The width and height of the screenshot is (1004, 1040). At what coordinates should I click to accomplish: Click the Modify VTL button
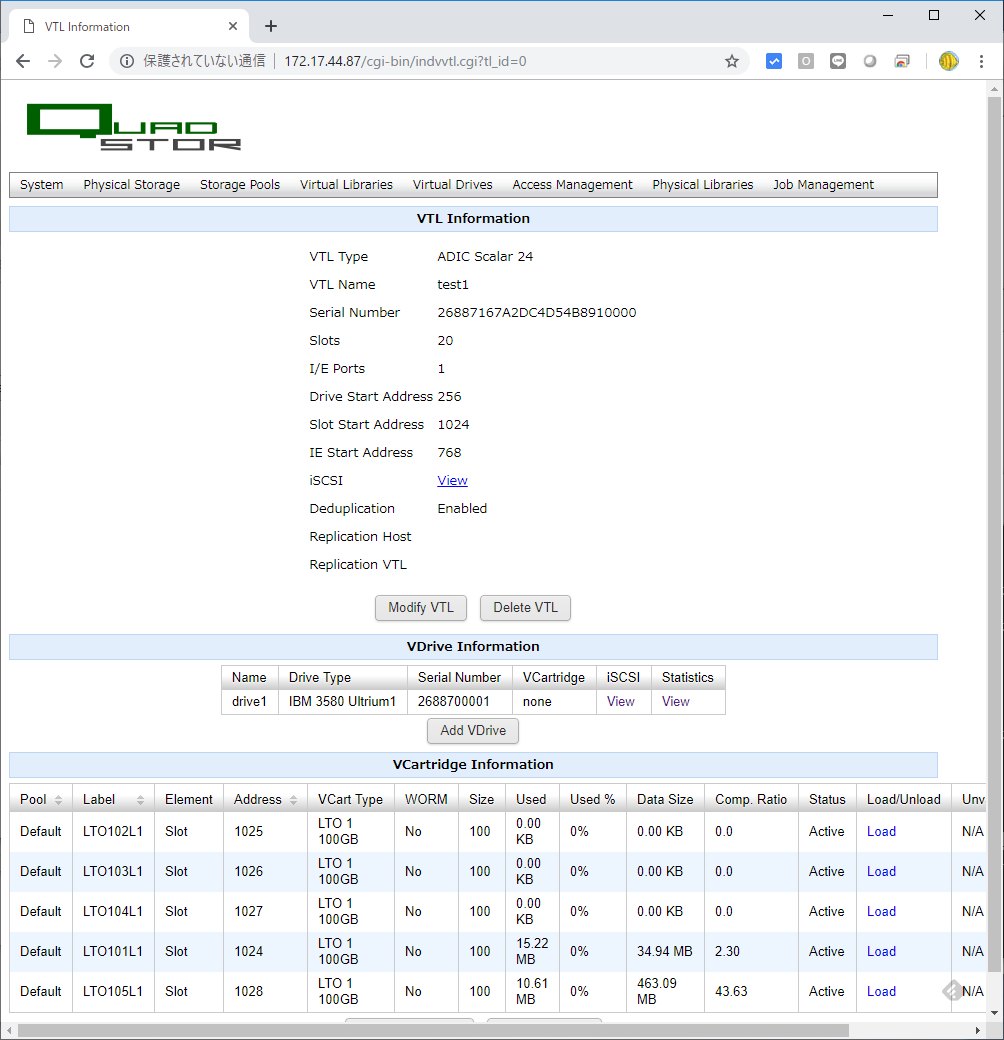(421, 608)
